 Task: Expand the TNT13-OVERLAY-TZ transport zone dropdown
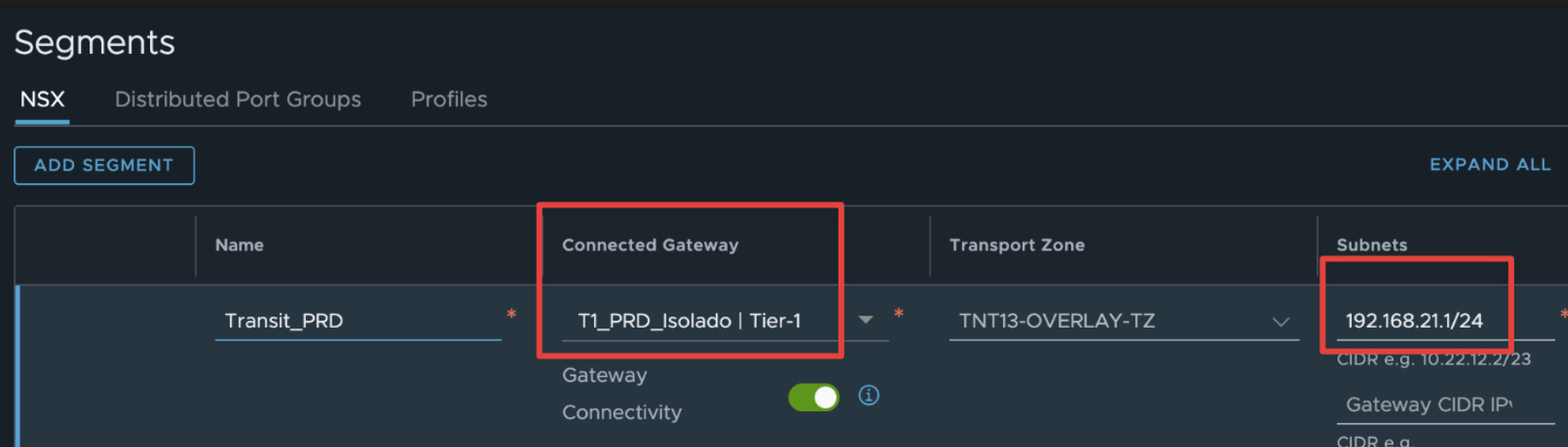[x=1280, y=322]
